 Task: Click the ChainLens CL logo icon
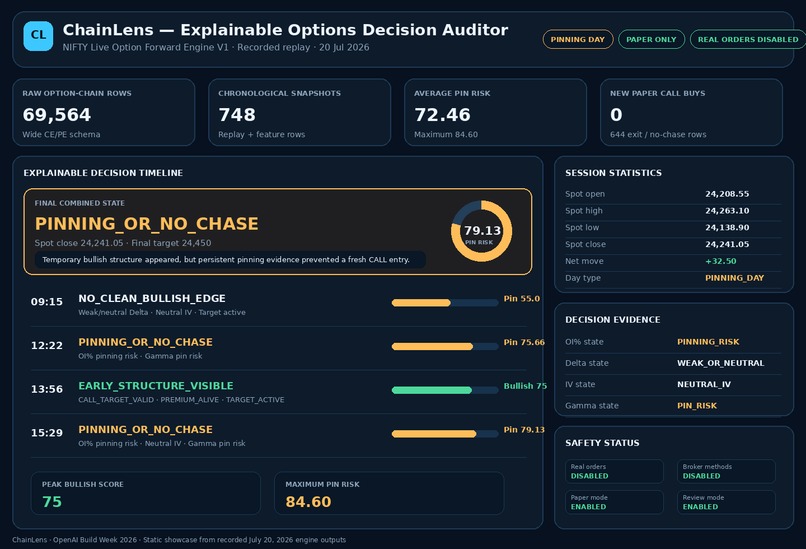pos(38,36)
